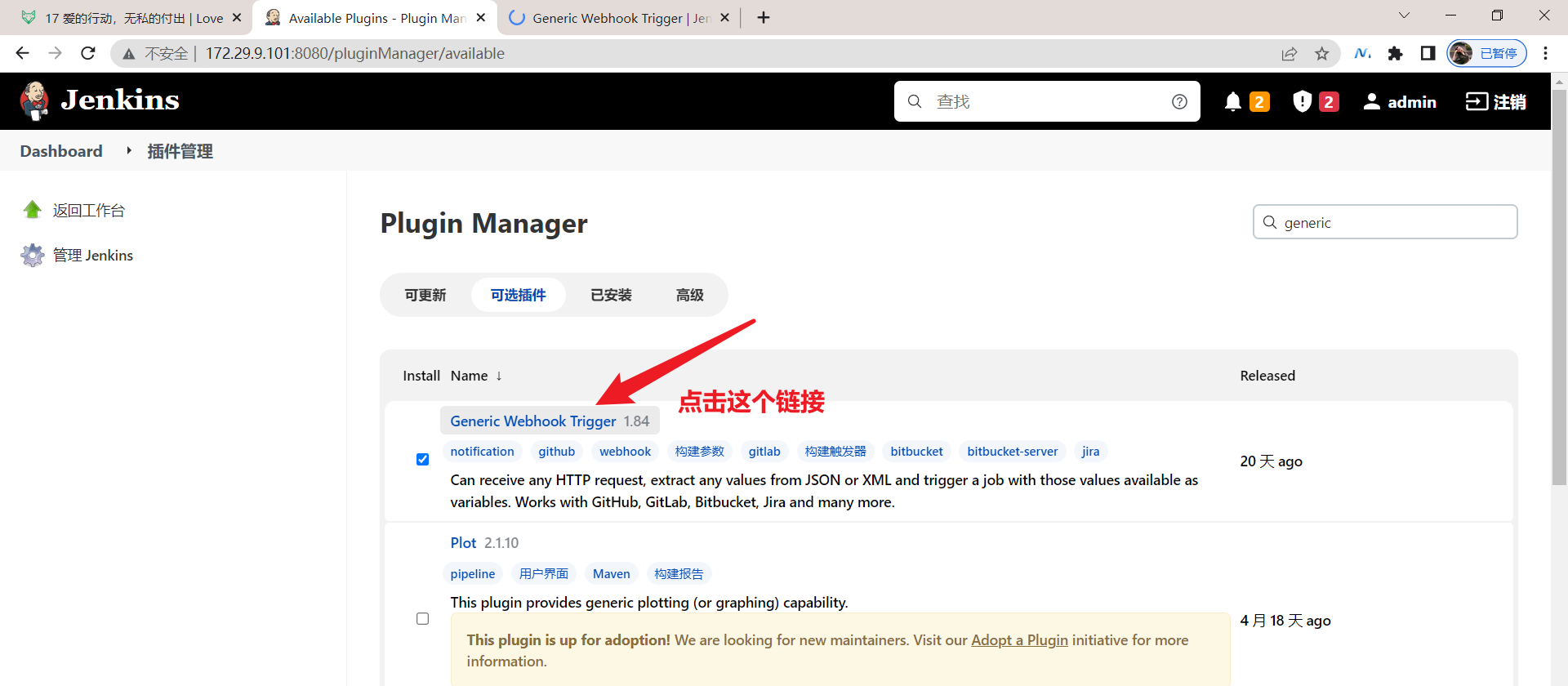Open the tab search chevron dropdown
Image resolution: width=1568 pixels, height=686 pixels.
(1404, 16)
